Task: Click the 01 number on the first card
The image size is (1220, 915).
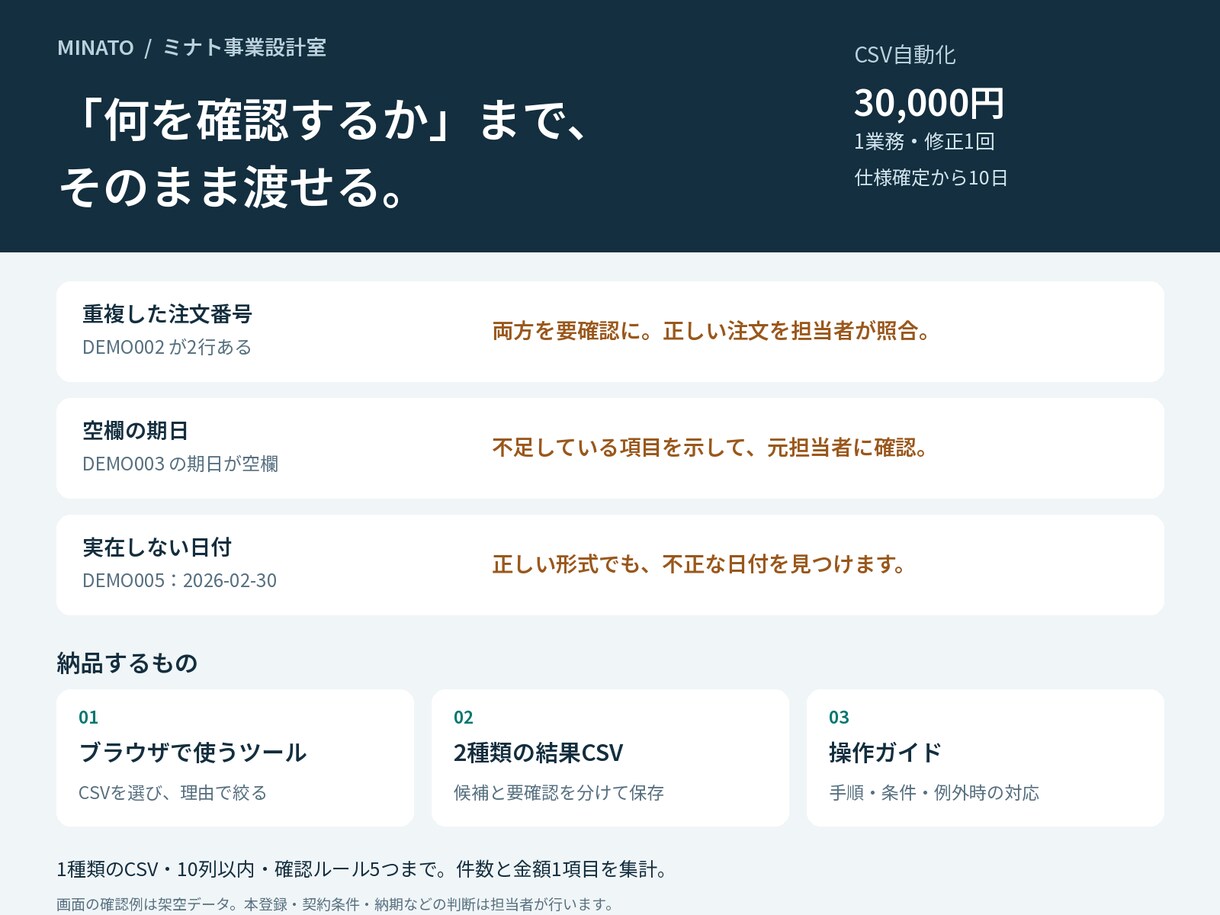Action: (88, 717)
